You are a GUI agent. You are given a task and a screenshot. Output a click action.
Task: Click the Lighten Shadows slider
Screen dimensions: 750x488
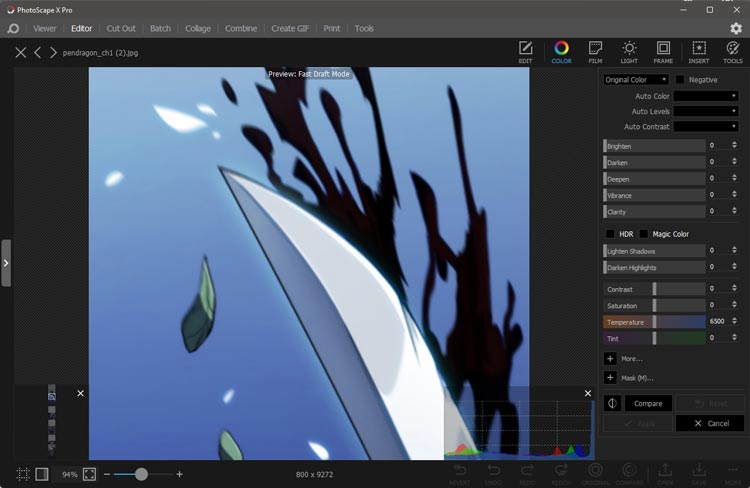pyautogui.click(x=654, y=251)
